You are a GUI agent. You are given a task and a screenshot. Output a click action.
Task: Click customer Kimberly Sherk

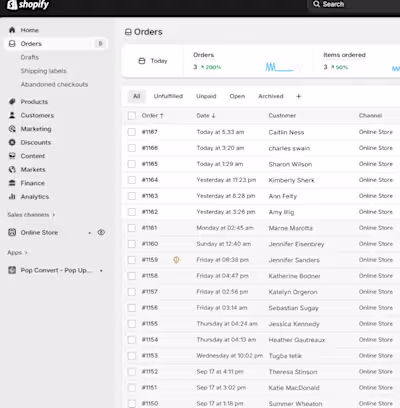click(x=292, y=180)
